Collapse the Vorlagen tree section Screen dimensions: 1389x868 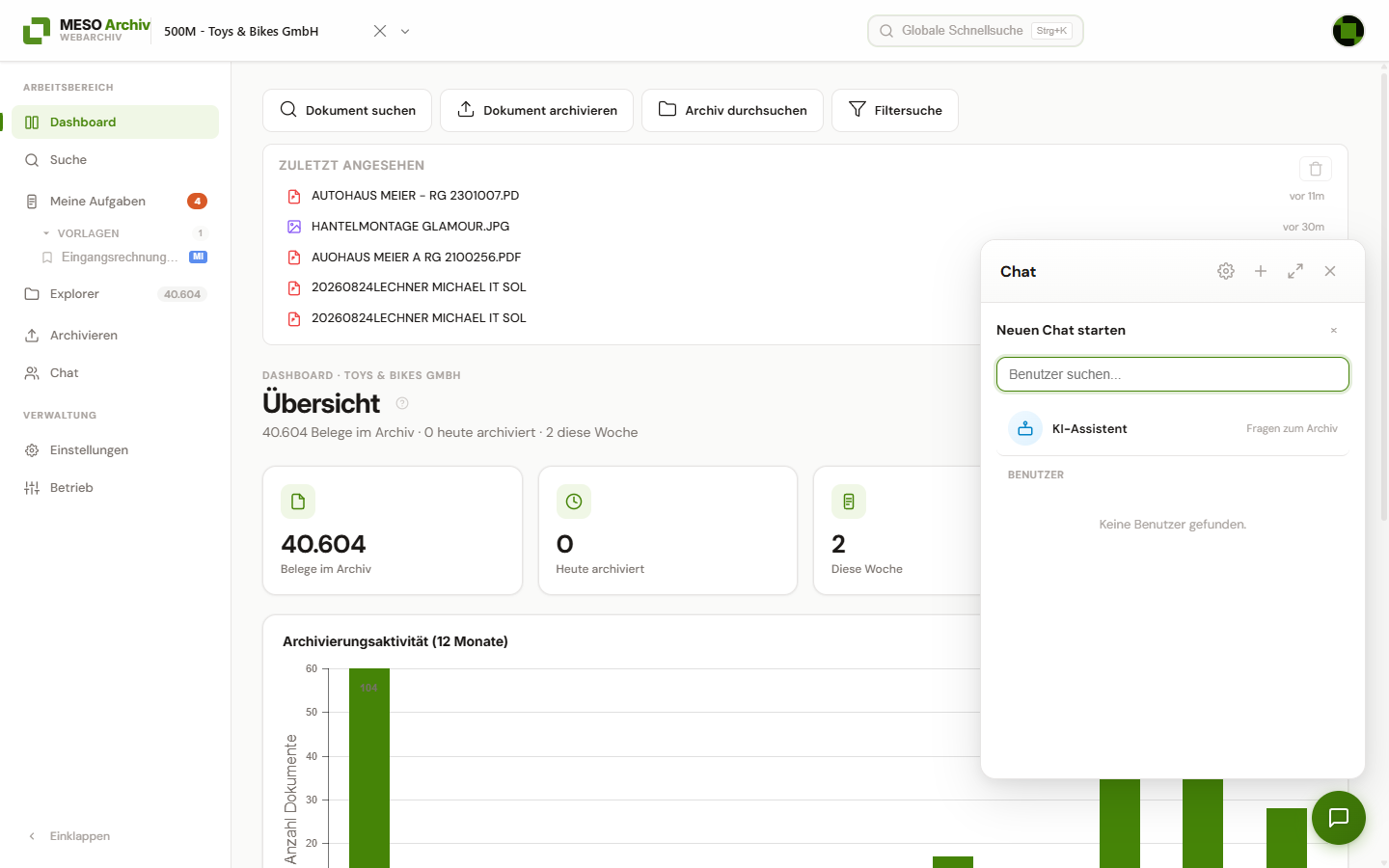click(x=46, y=233)
